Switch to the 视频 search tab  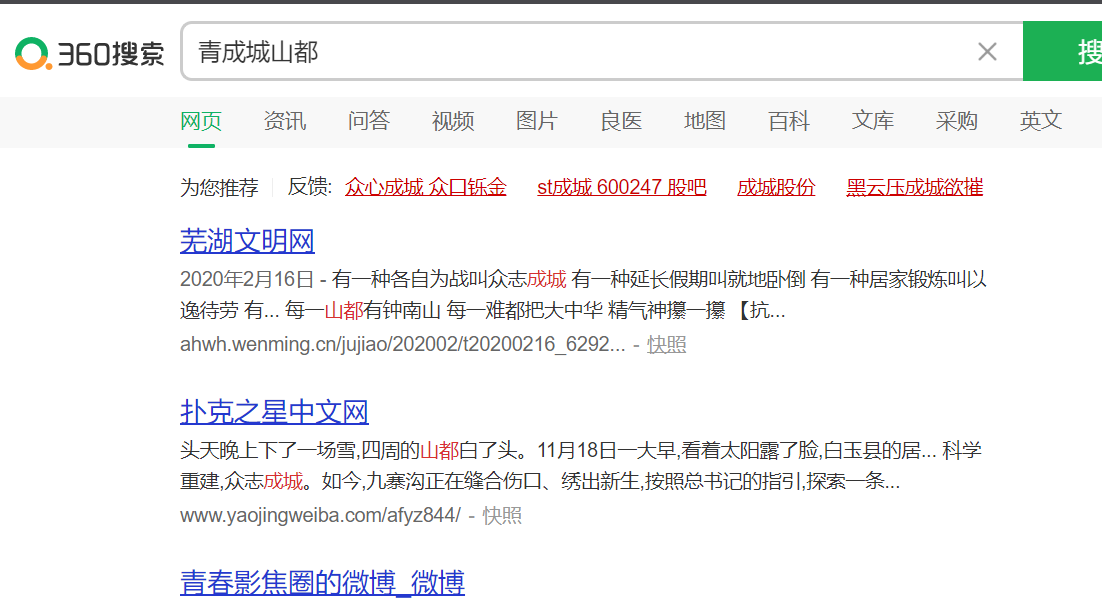pos(452,121)
